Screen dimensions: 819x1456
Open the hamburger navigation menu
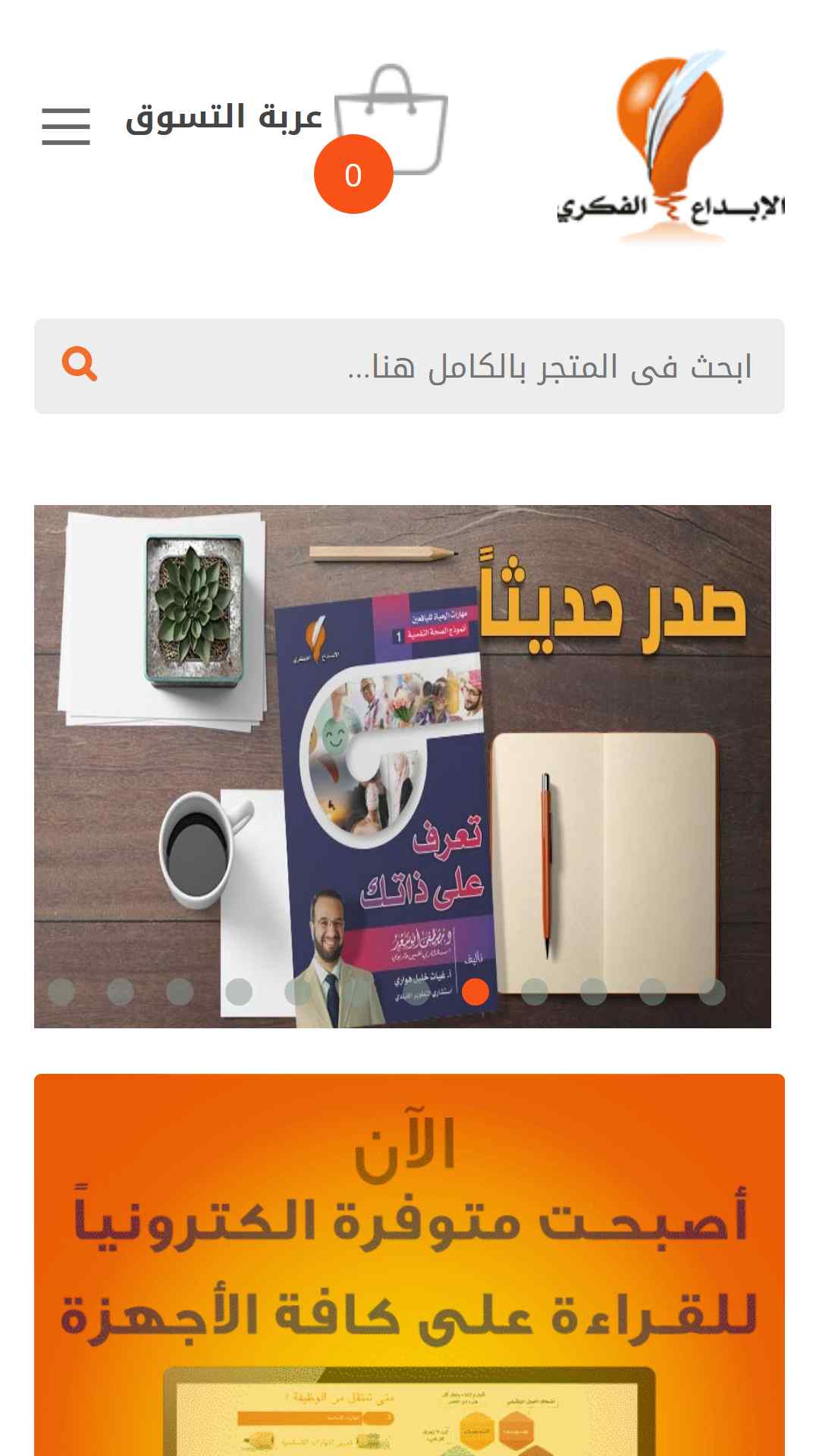click(66, 126)
